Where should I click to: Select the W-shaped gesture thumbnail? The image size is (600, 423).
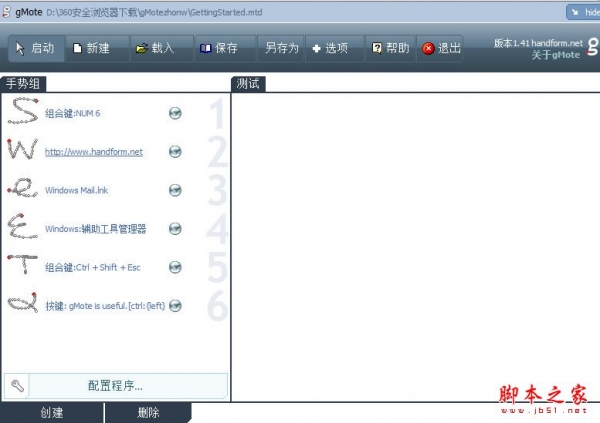pyautogui.click(x=23, y=149)
